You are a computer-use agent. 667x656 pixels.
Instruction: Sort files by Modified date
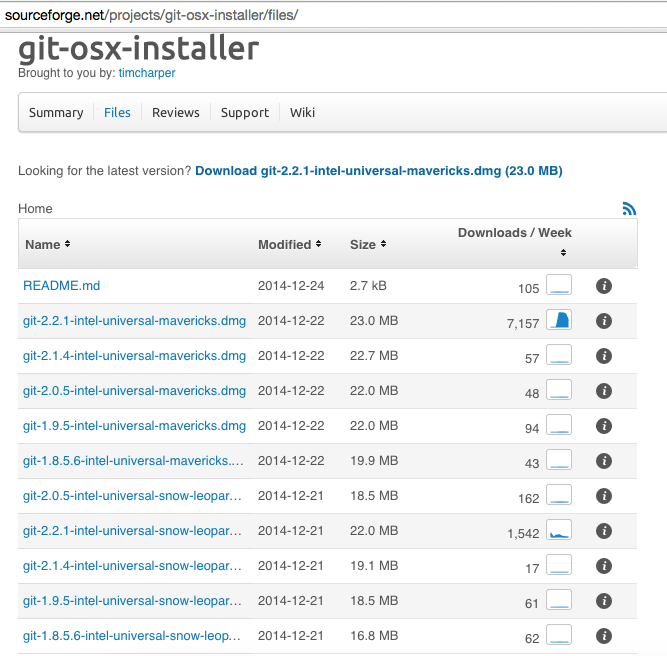pos(289,244)
